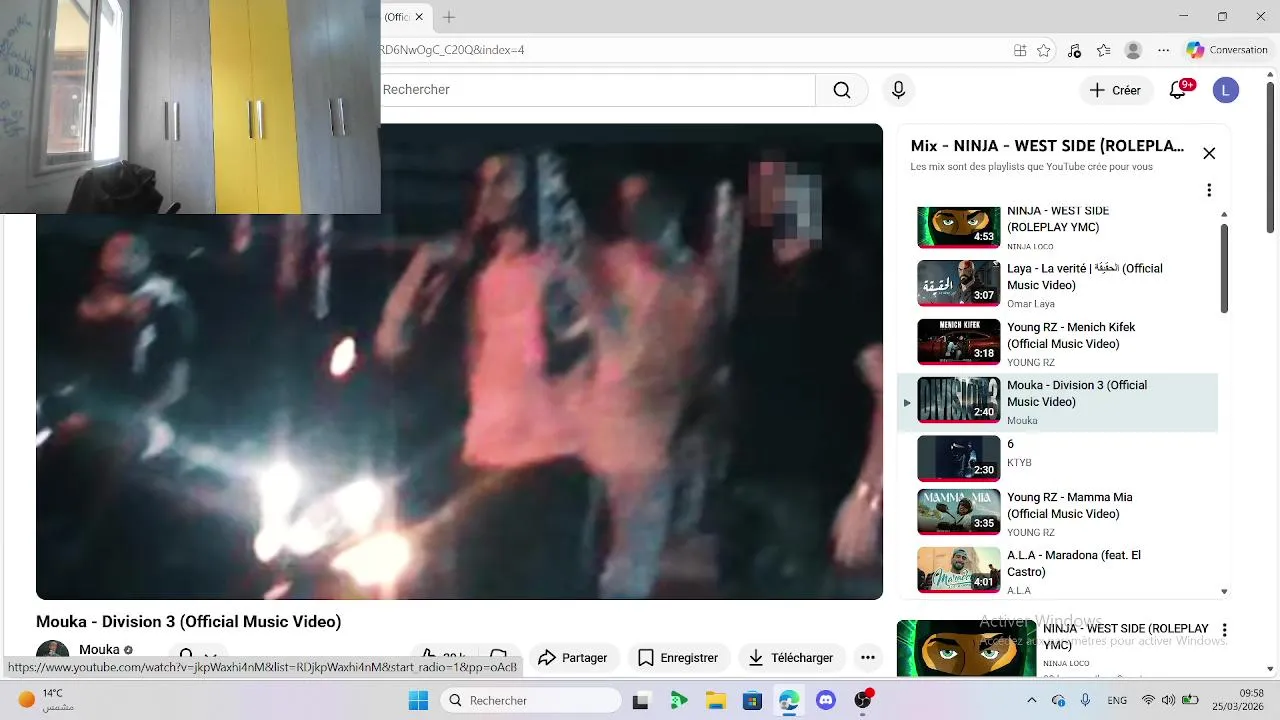The image size is (1280, 720).
Task: Open the volume speaker tray icon
Action: click(1169, 700)
